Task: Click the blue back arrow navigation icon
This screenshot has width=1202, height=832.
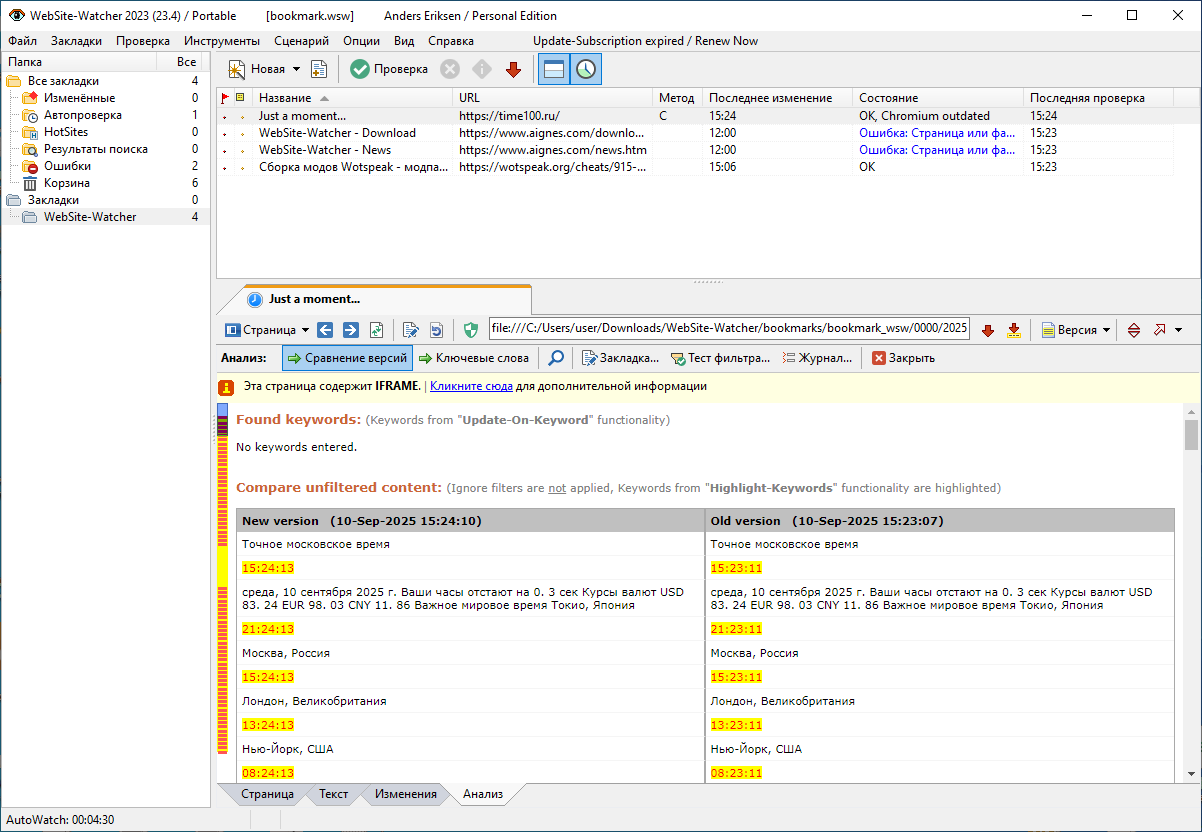Action: coord(325,330)
